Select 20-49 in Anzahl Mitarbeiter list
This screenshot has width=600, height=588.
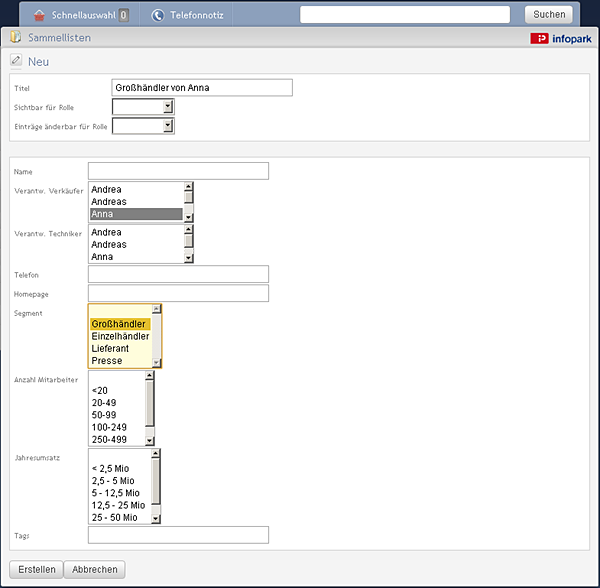[x=117, y=403]
